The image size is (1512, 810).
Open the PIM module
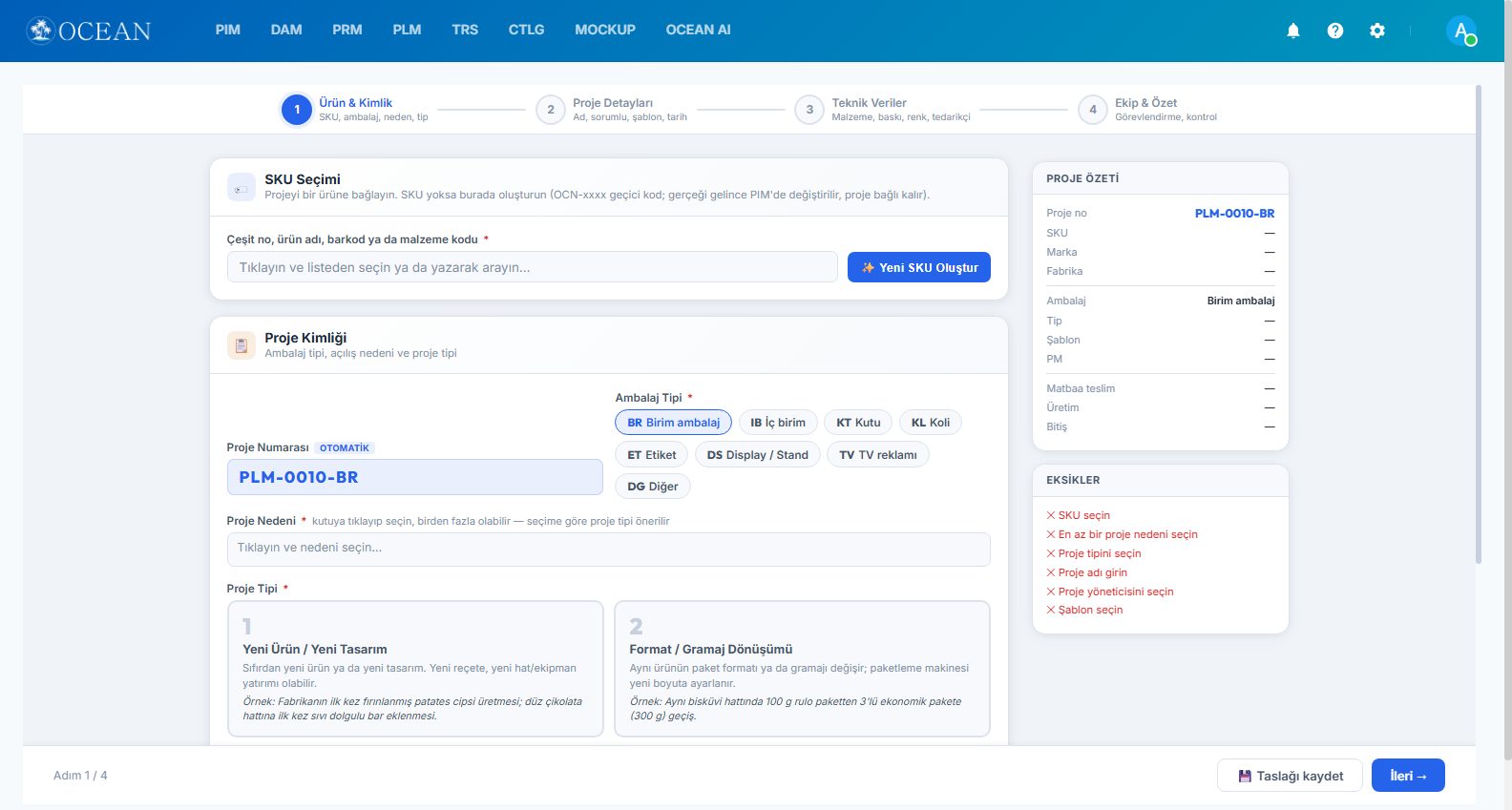[x=228, y=30]
